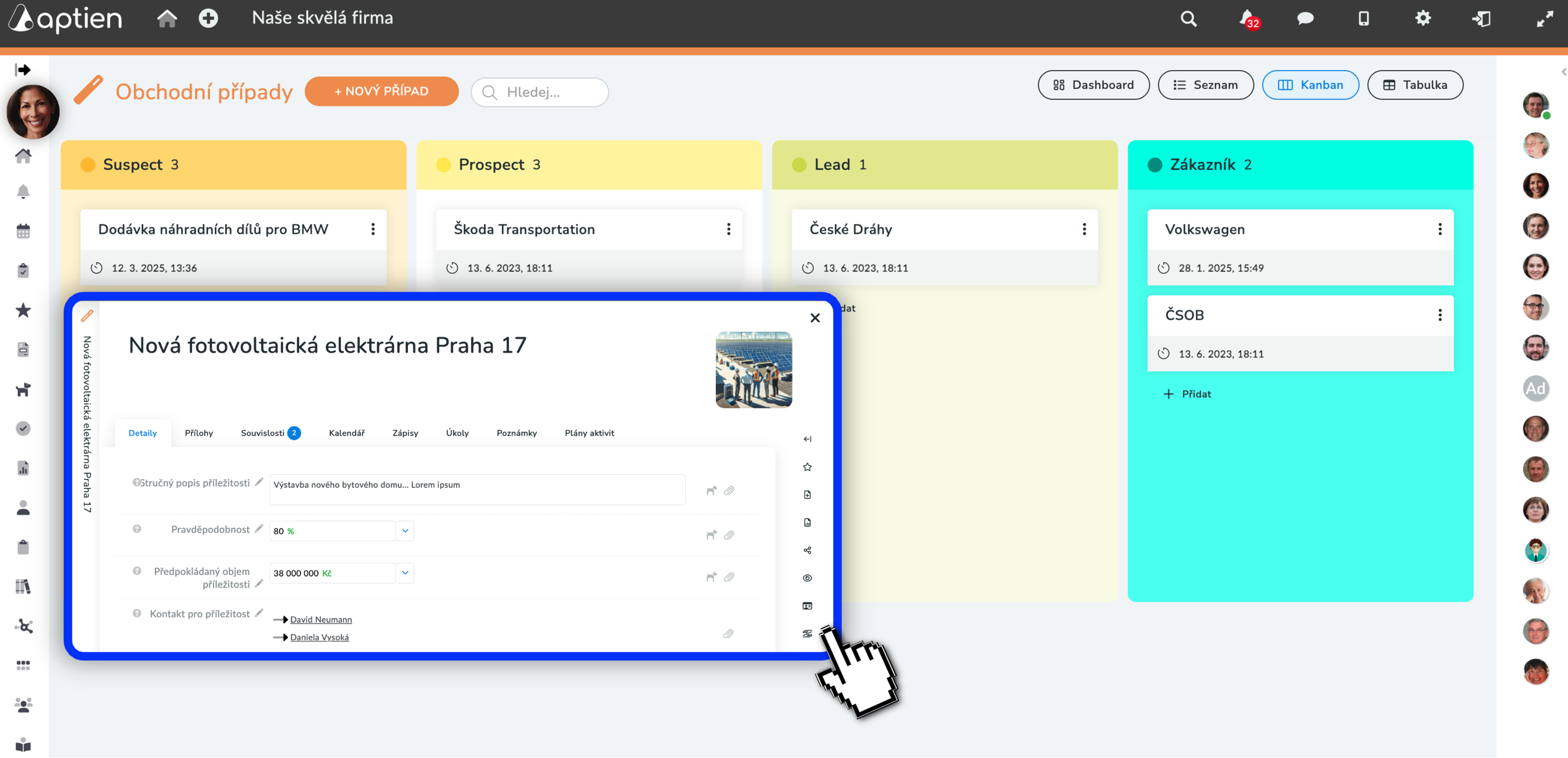Select the Detaily tab
This screenshot has width=1568, height=758.
click(x=143, y=433)
